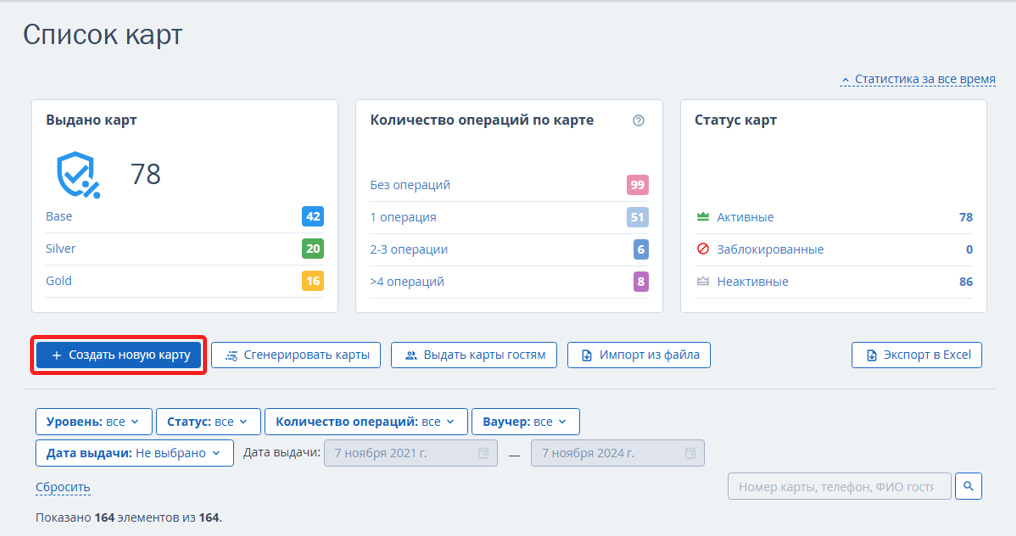
Task: Click the help question mark icon
Action: [x=638, y=121]
